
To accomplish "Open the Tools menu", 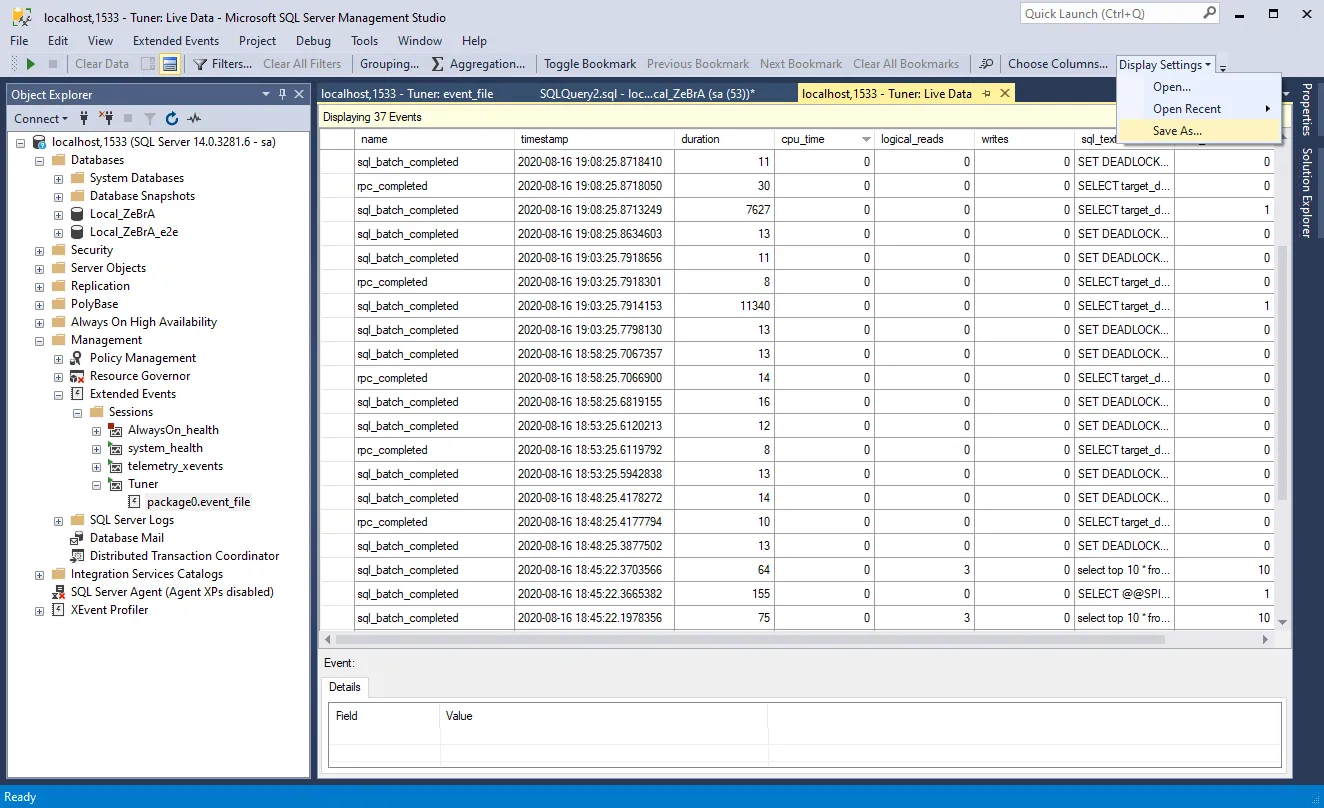I will [364, 41].
